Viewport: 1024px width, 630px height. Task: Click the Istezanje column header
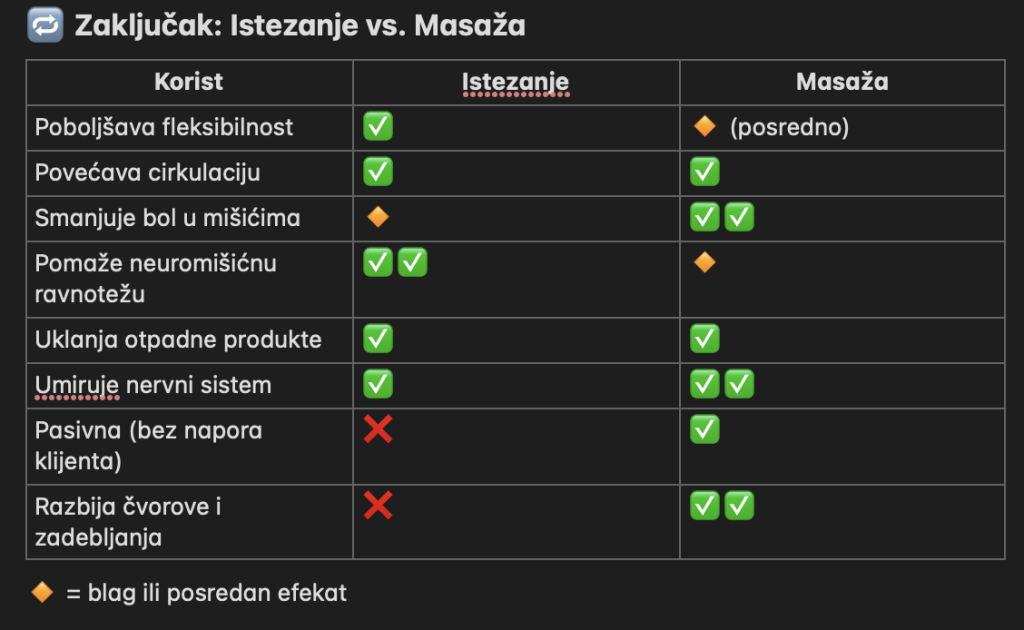(516, 82)
